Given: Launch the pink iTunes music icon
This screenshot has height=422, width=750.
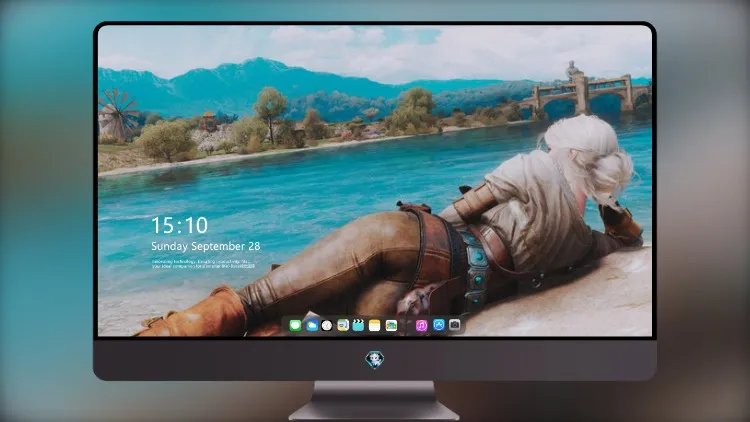Looking at the screenshot, I should [421, 326].
